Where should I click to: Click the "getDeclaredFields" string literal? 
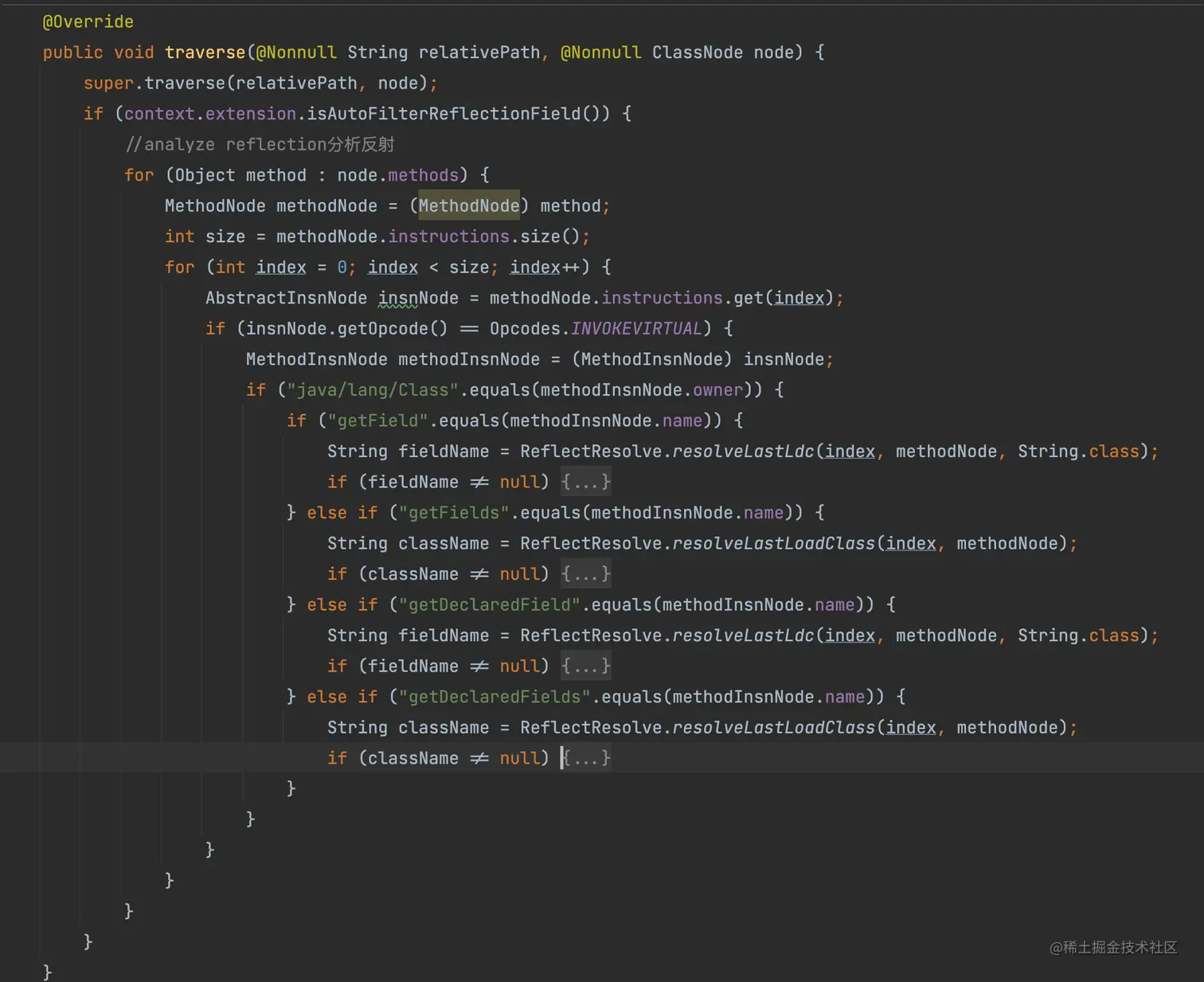pyautogui.click(x=494, y=697)
